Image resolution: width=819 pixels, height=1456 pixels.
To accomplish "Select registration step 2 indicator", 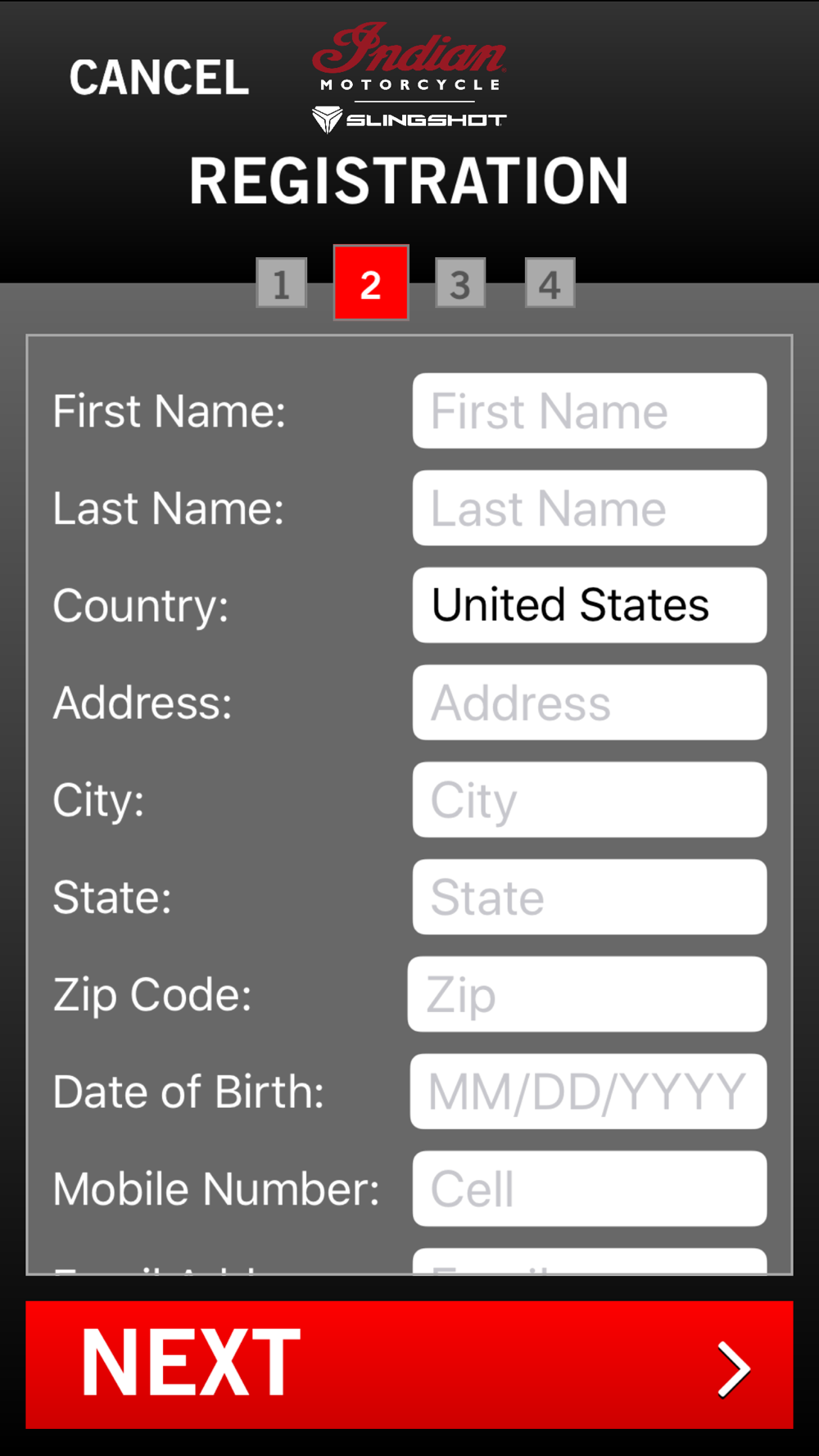I will [x=370, y=283].
